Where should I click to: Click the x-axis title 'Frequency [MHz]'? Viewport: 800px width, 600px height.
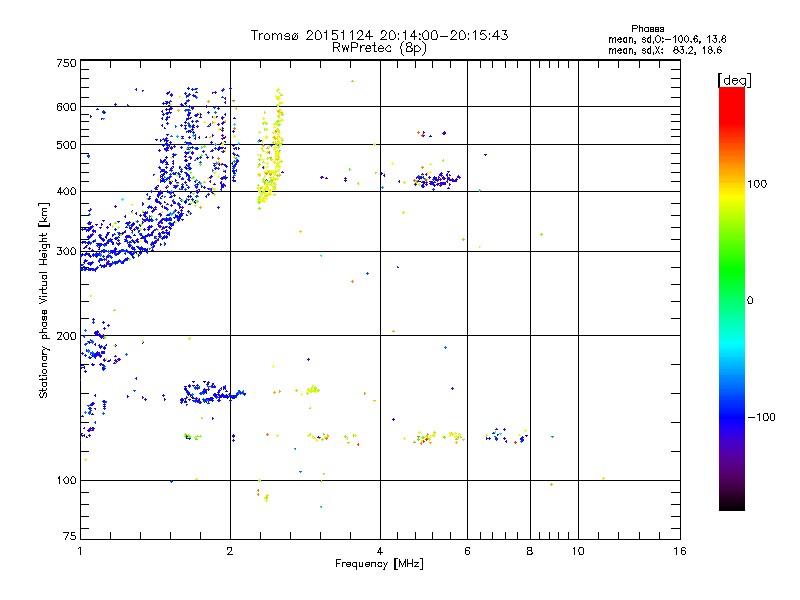click(x=379, y=564)
